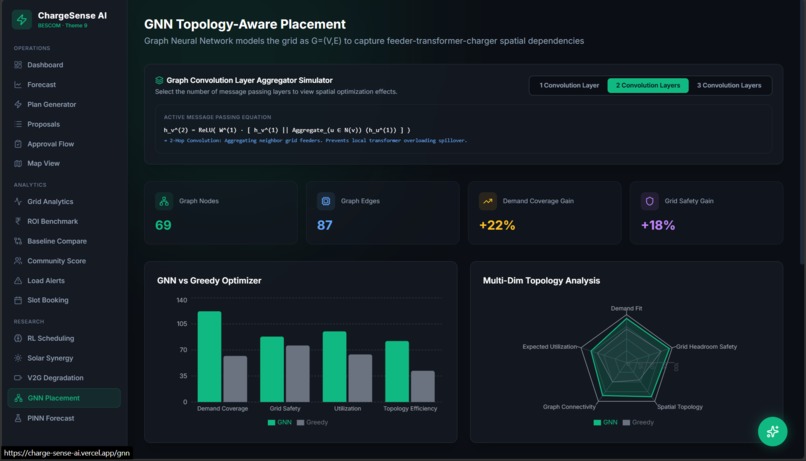Click the Solar Synergy sun icon
806x461 pixels.
click(x=18, y=358)
